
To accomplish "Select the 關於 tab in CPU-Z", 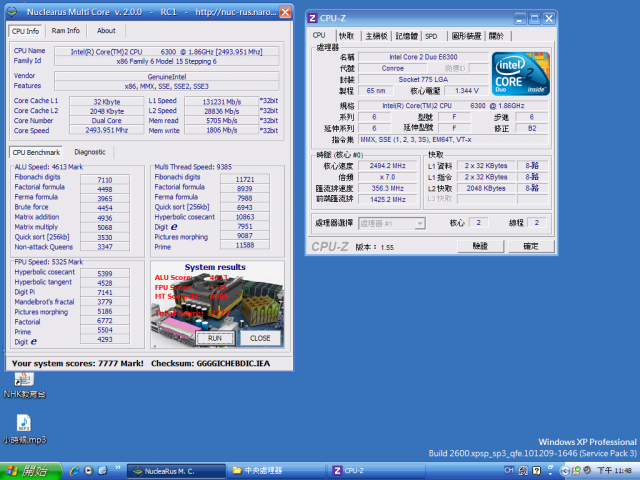I will (496, 36).
